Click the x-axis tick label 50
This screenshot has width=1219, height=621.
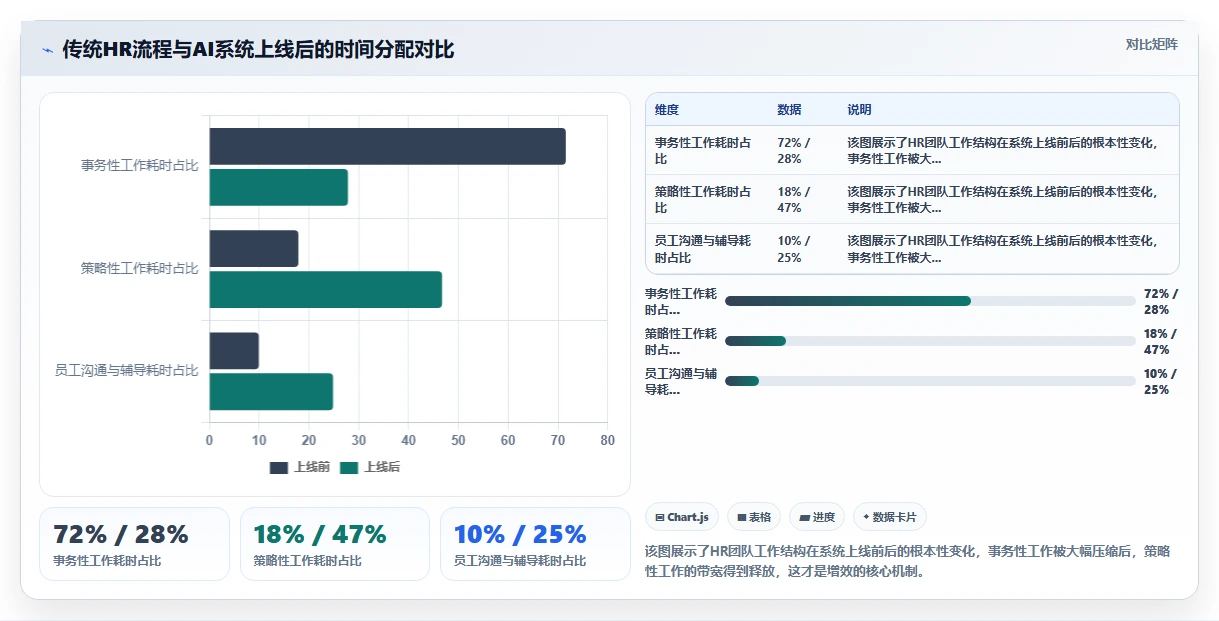coord(458,440)
